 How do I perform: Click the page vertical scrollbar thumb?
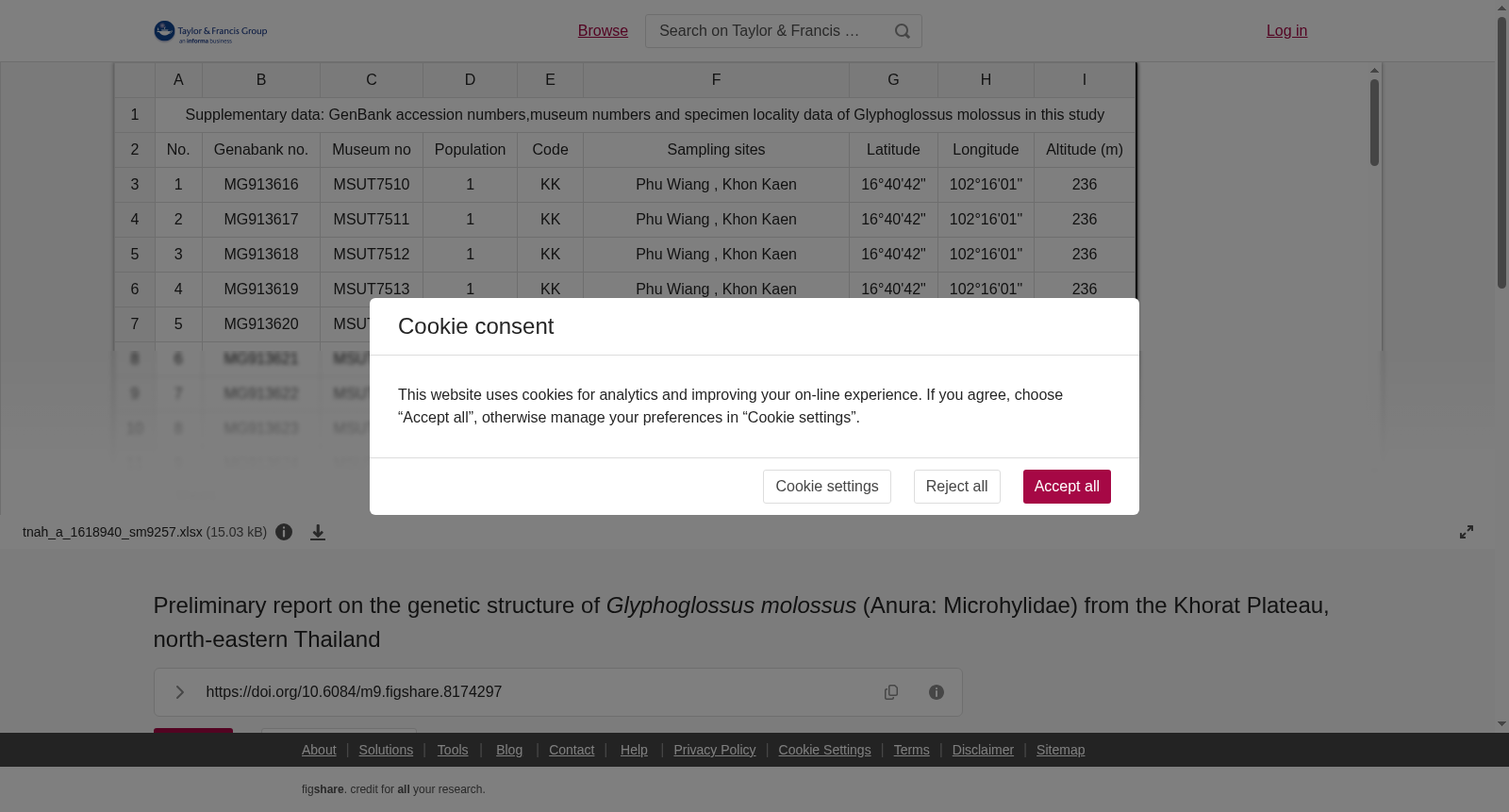[1501, 153]
